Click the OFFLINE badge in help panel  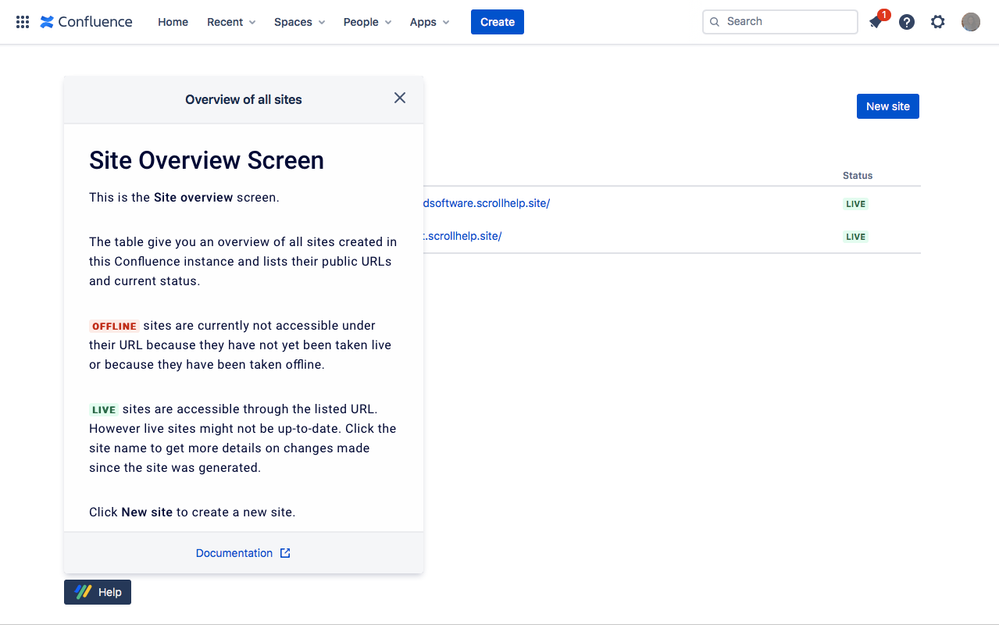pos(114,326)
